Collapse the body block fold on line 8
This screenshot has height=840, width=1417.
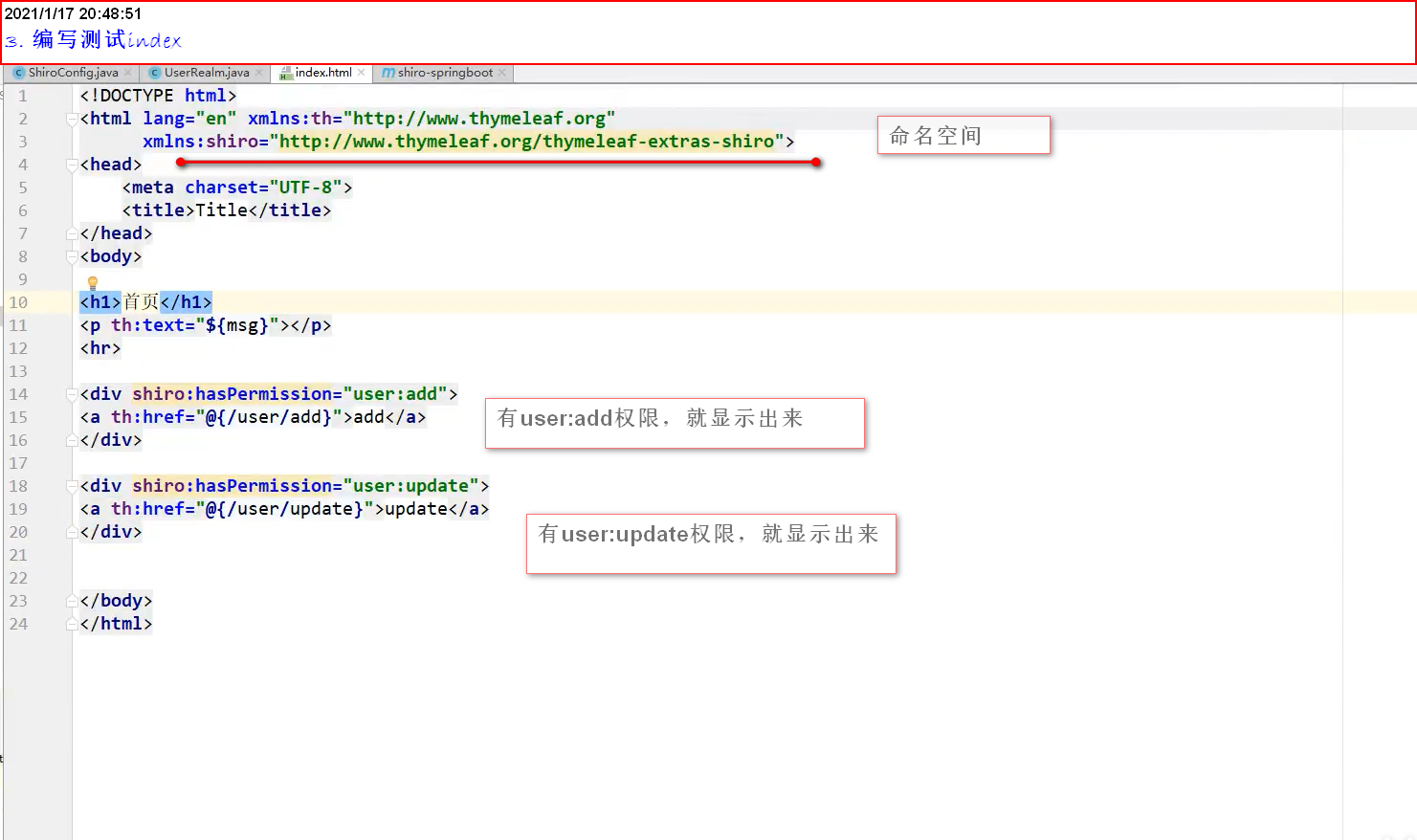click(x=72, y=256)
